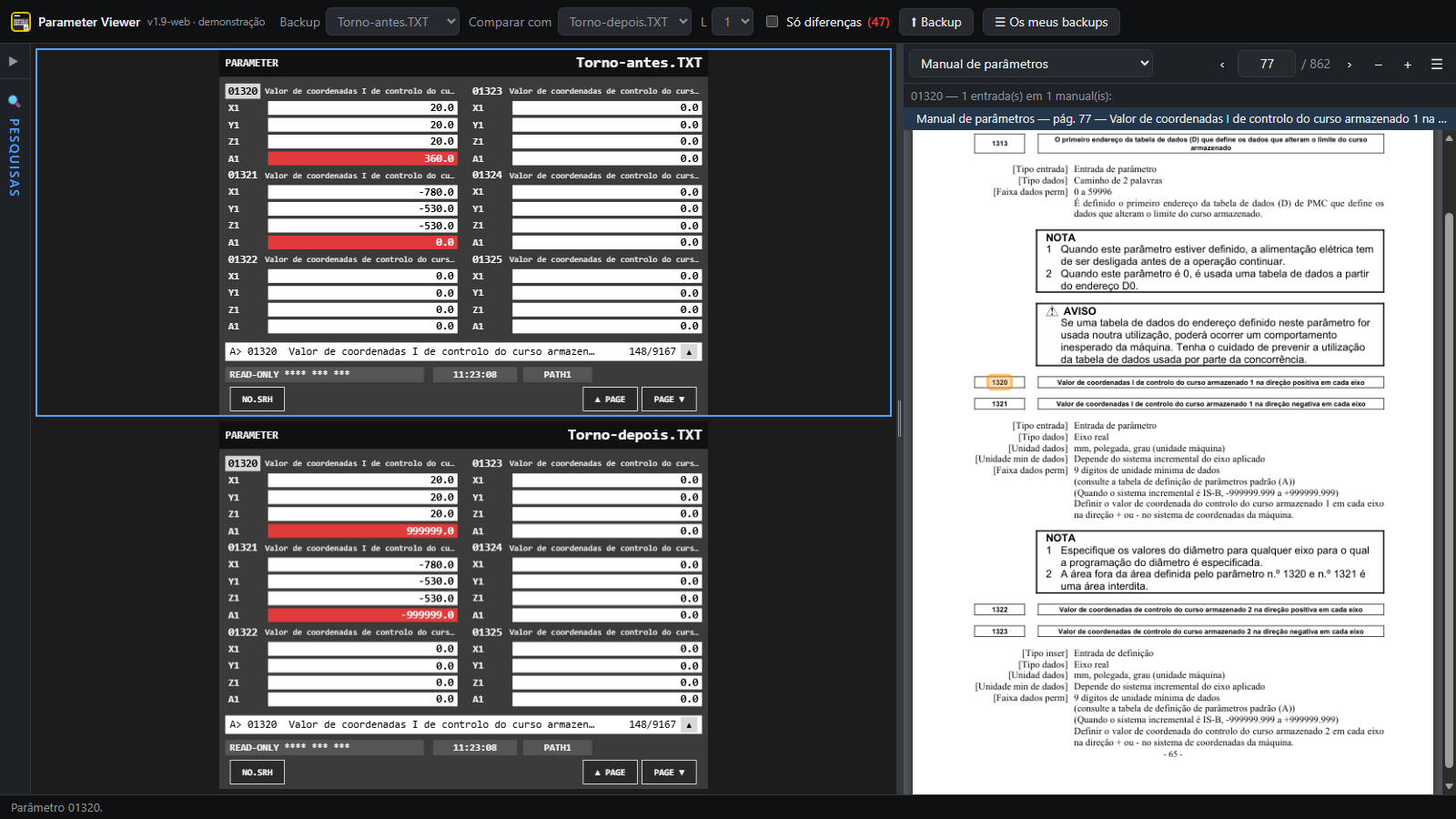Click the READ-ONLY status in Torno-depois panel

(325, 747)
